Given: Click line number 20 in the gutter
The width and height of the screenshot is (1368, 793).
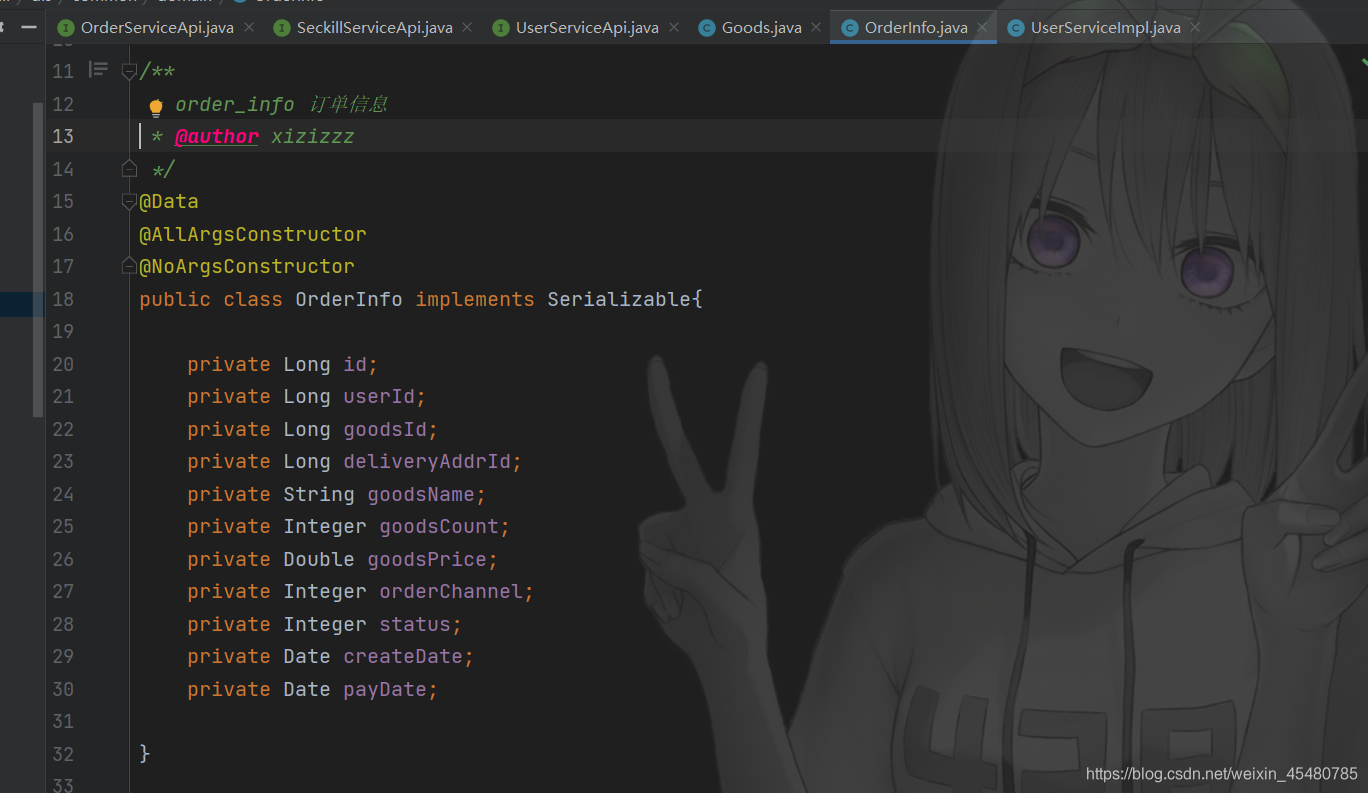Looking at the screenshot, I should click(63, 364).
